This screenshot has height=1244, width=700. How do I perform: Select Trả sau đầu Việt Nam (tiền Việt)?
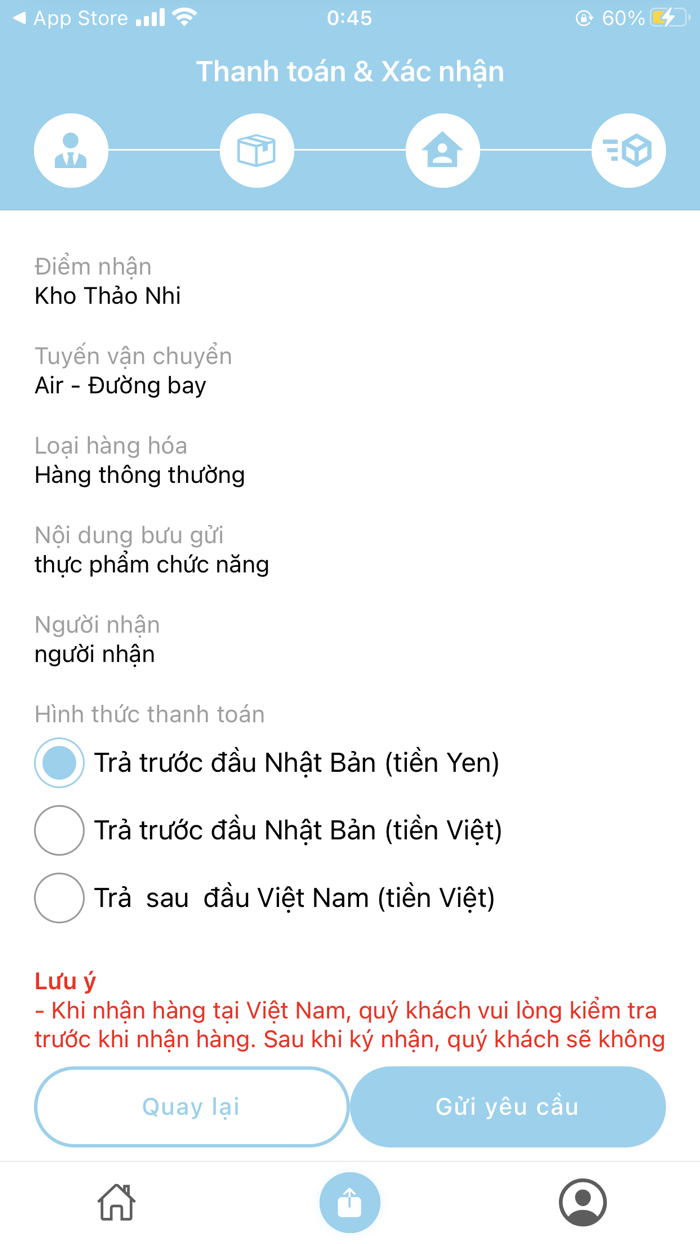pos(59,898)
